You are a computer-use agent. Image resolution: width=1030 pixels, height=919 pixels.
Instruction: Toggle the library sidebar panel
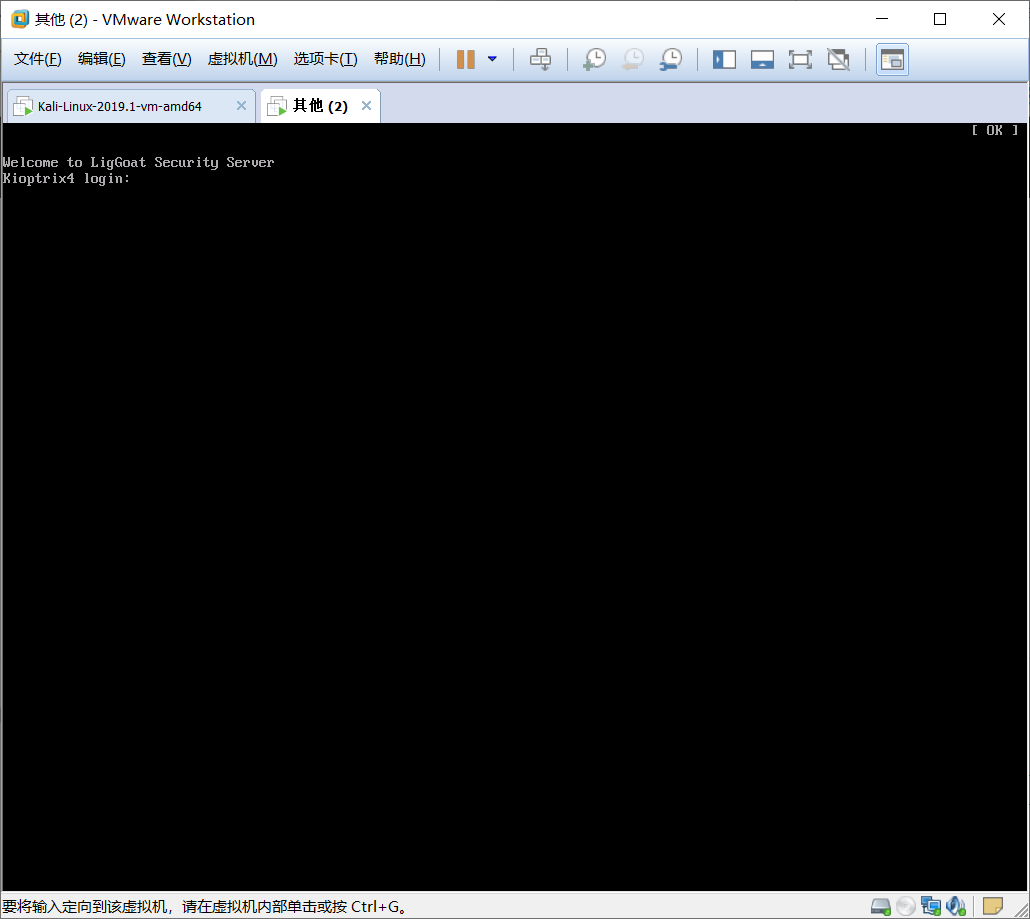(724, 59)
